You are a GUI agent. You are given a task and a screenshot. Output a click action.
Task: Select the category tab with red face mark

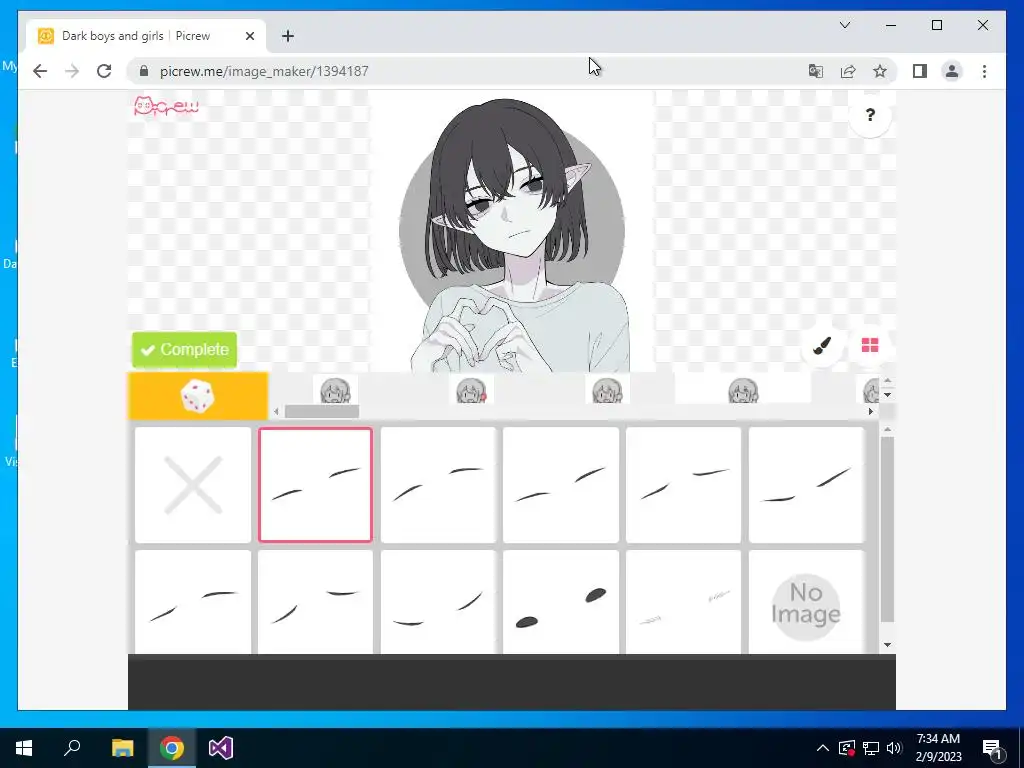[x=470, y=390]
